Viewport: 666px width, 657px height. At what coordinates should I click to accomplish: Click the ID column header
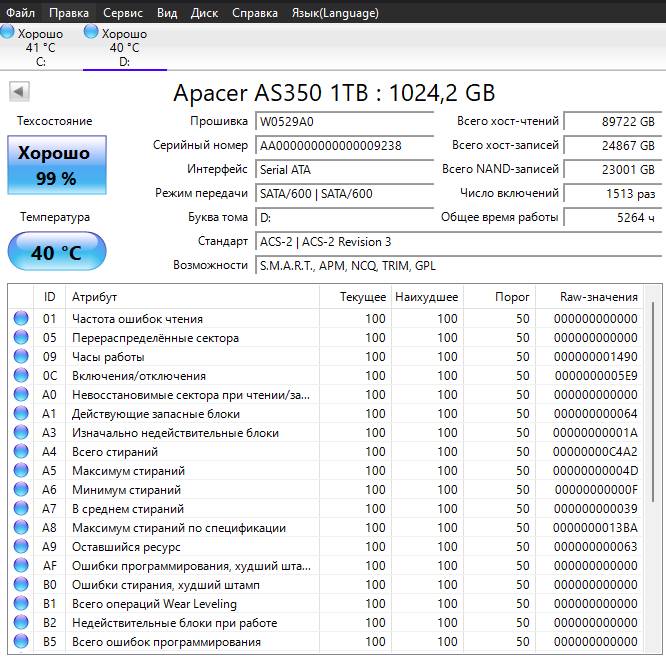tap(49, 297)
